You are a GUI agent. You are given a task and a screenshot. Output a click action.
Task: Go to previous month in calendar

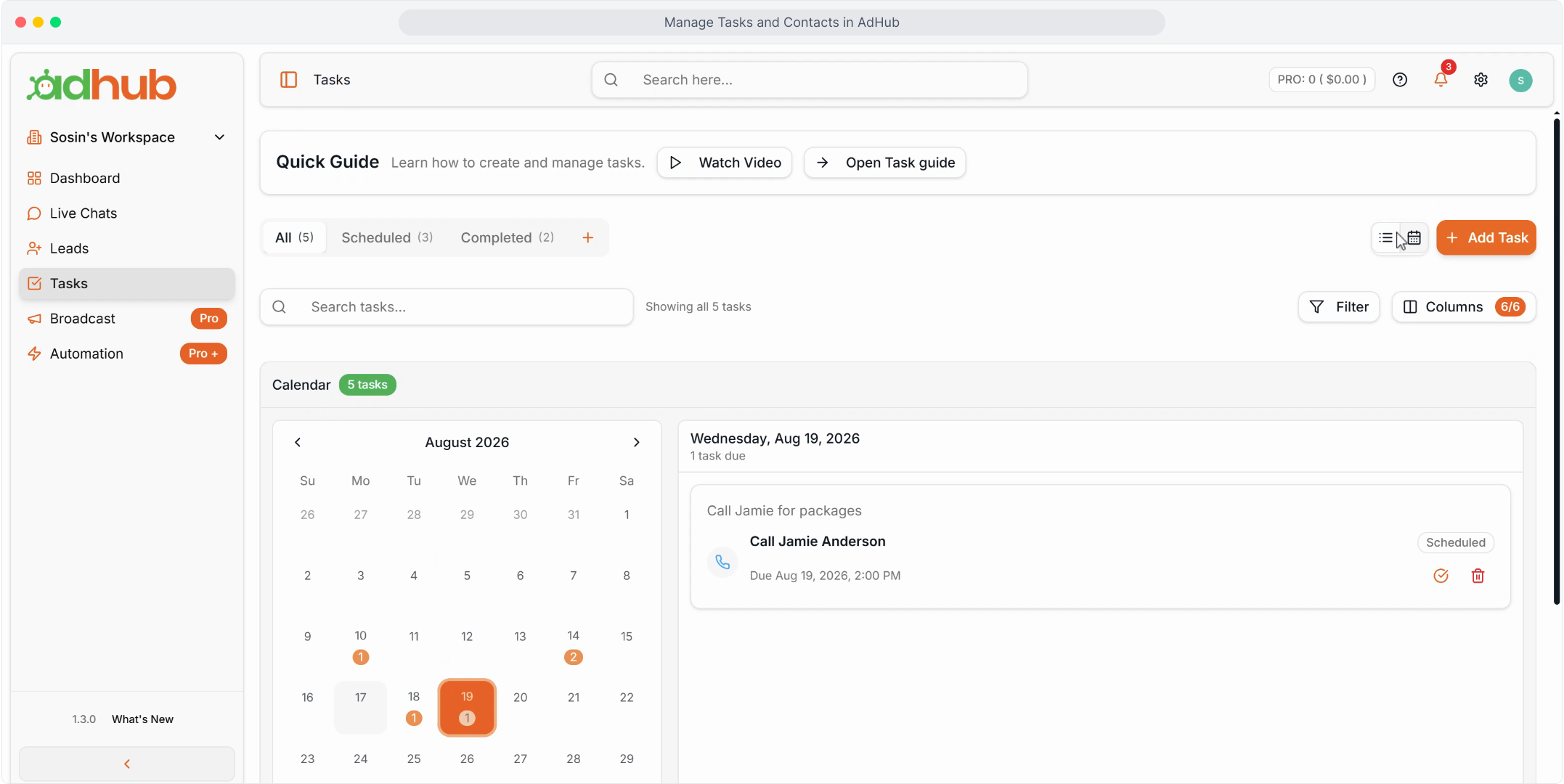click(298, 442)
